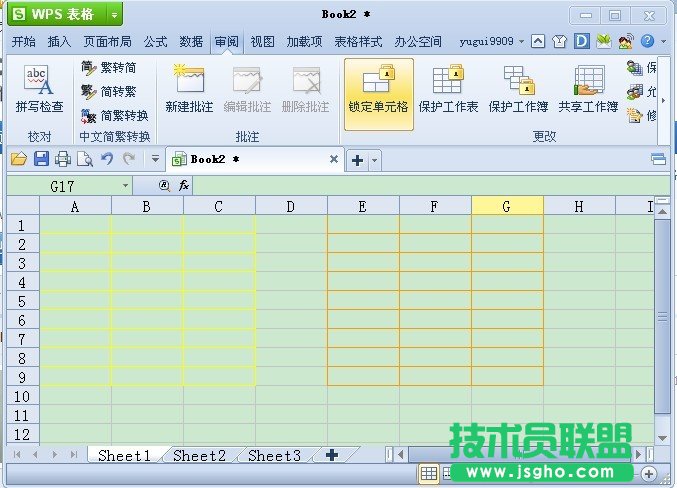Image resolution: width=677 pixels, height=488 pixels.
Task: Switch to Sheet1 tab
Action: point(124,456)
